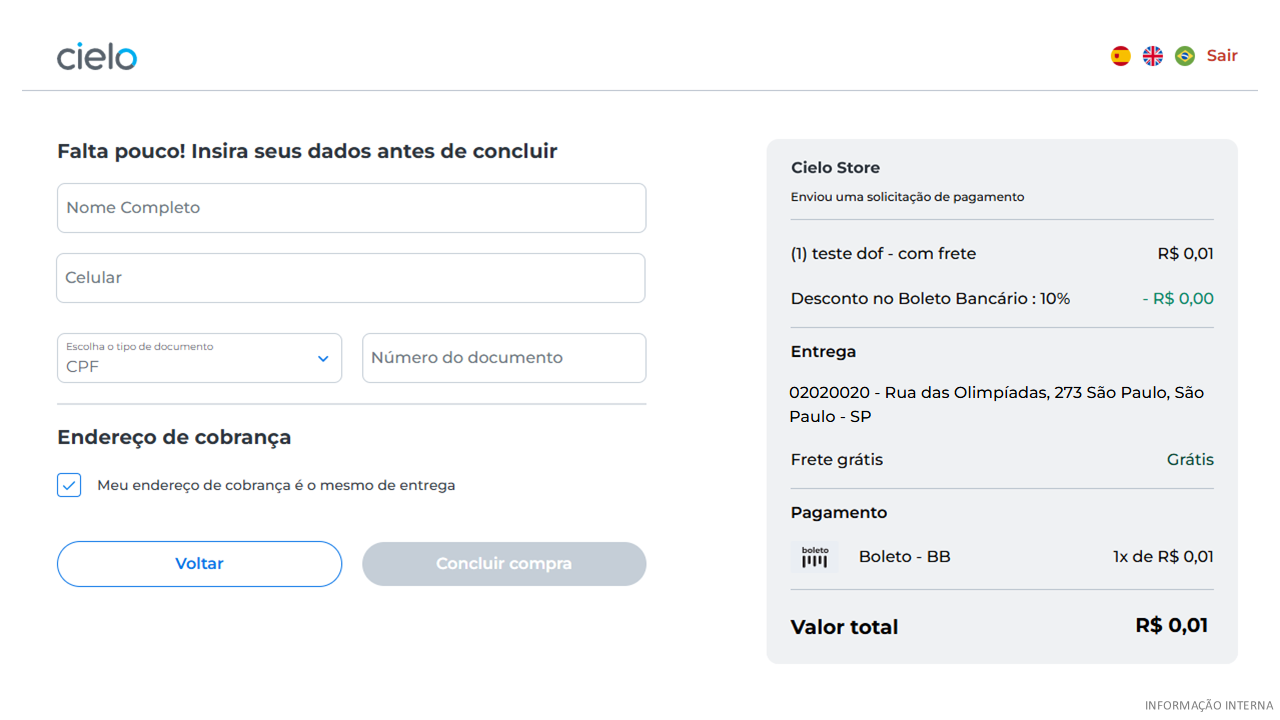
Task: Click the Cielo Store heading
Action: pyautogui.click(x=835, y=168)
